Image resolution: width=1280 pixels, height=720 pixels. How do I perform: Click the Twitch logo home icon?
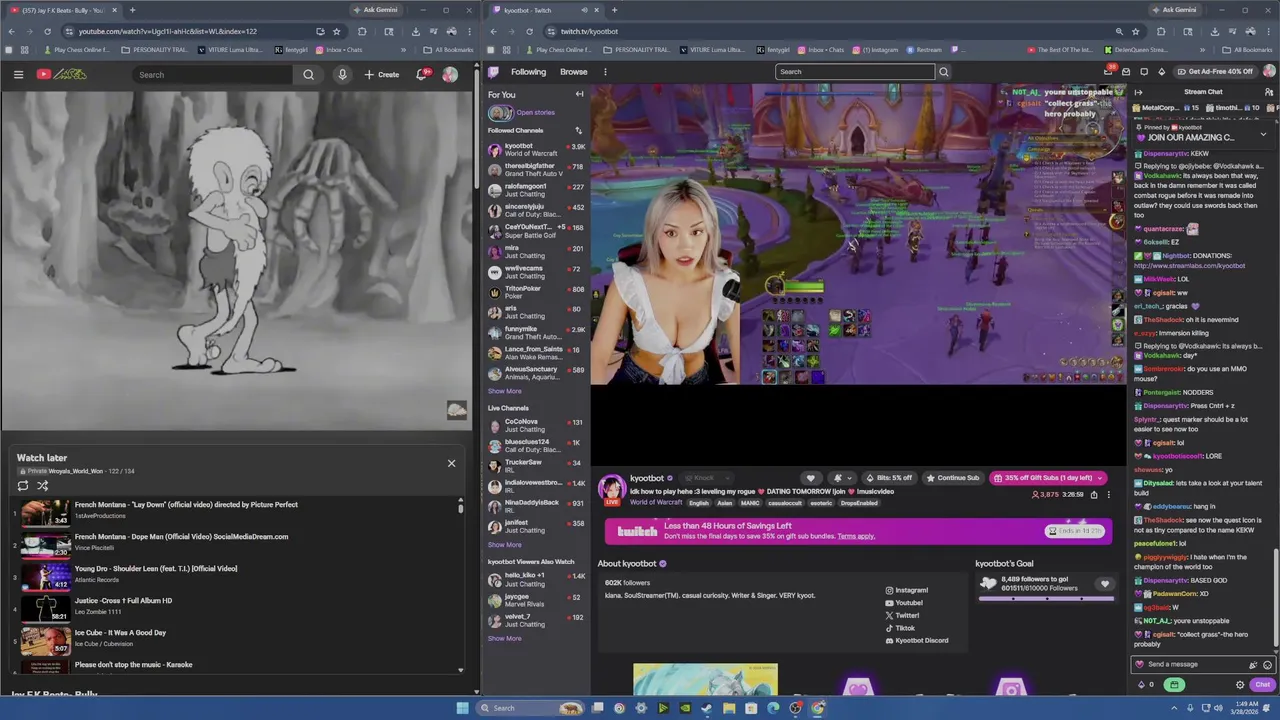pyautogui.click(x=493, y=72)
